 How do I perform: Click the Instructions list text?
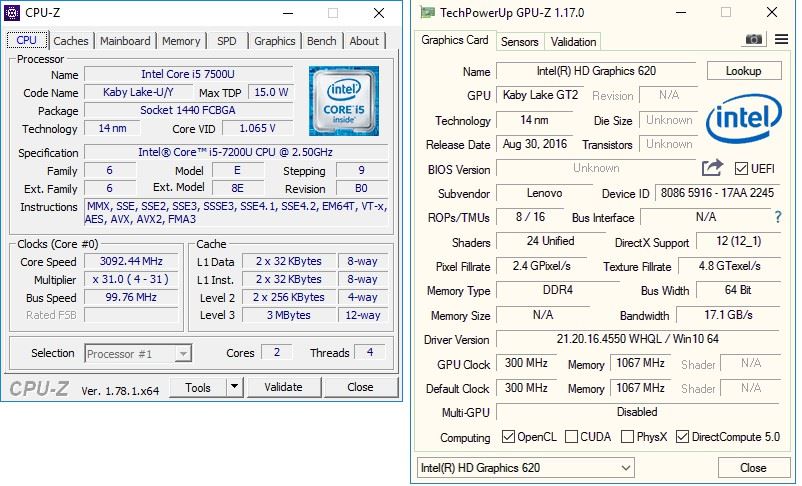236,213
